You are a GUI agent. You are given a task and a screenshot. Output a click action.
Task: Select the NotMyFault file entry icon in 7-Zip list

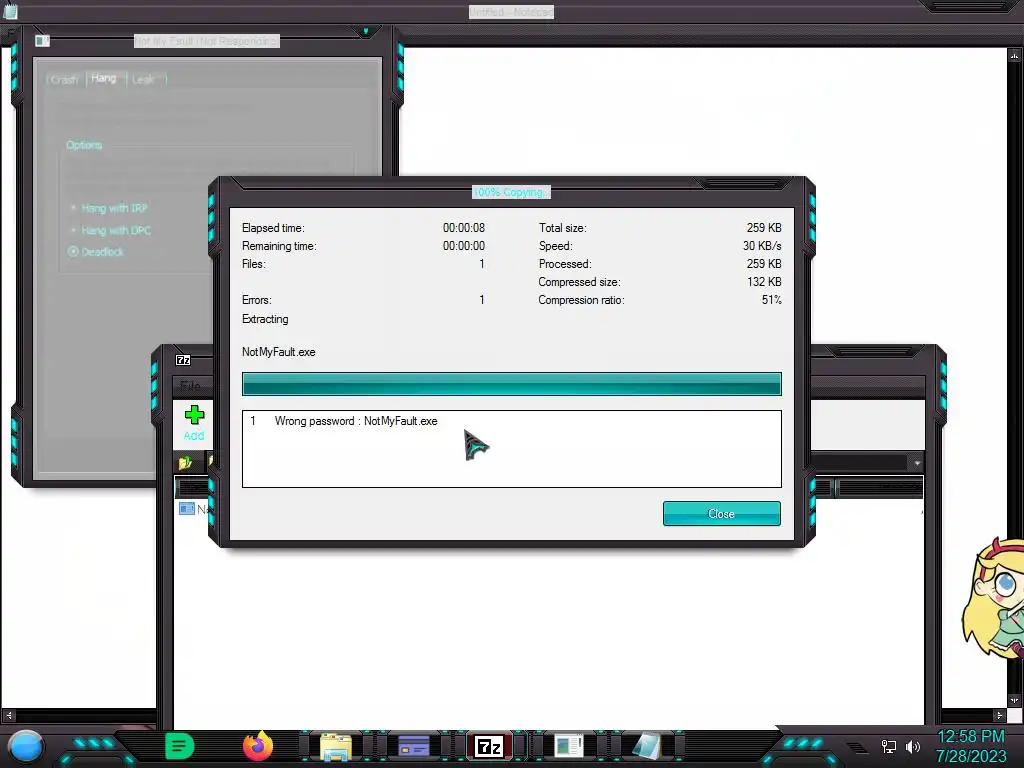(x=187, y=508)
